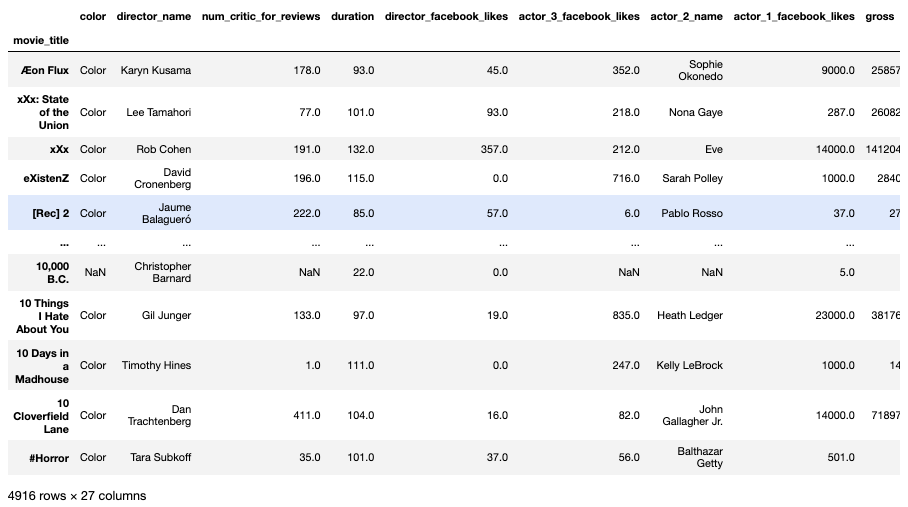Click director Jaume Balagueró cell

point(166,213)
